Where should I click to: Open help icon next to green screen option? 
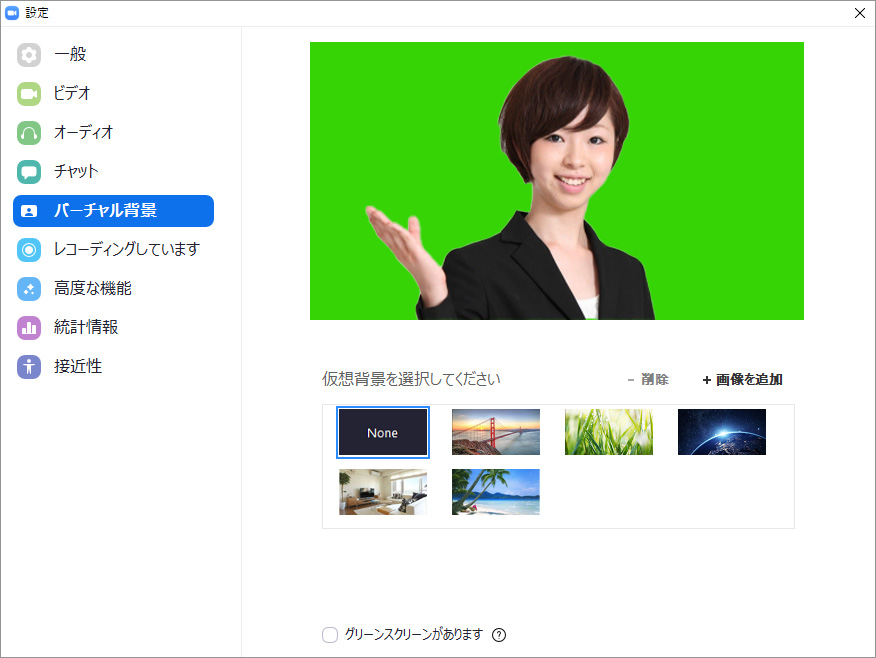pyautogui.click(x=499, y=635)
